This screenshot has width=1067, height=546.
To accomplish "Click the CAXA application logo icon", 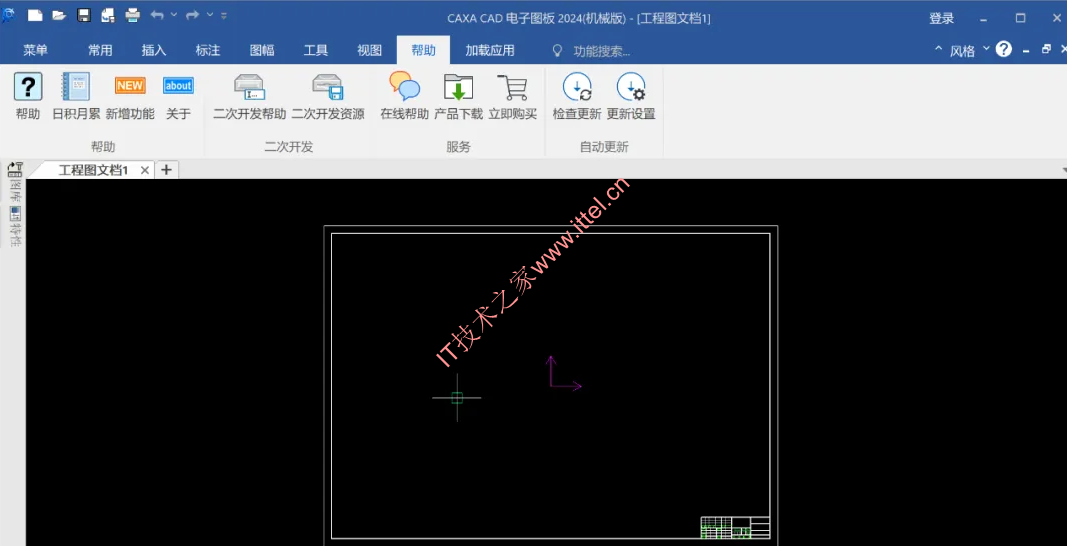I will (7, 15).
